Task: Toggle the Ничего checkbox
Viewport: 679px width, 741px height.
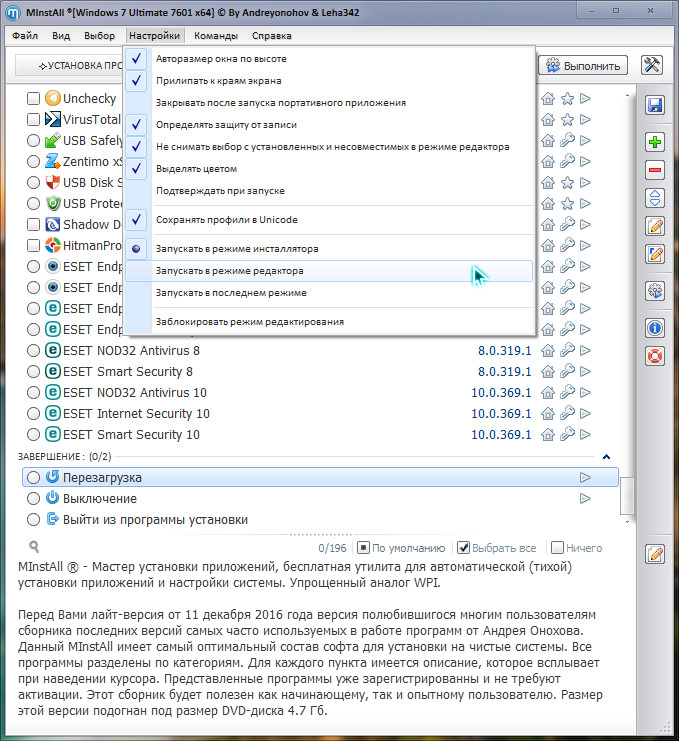Action: tap(558, 548)
